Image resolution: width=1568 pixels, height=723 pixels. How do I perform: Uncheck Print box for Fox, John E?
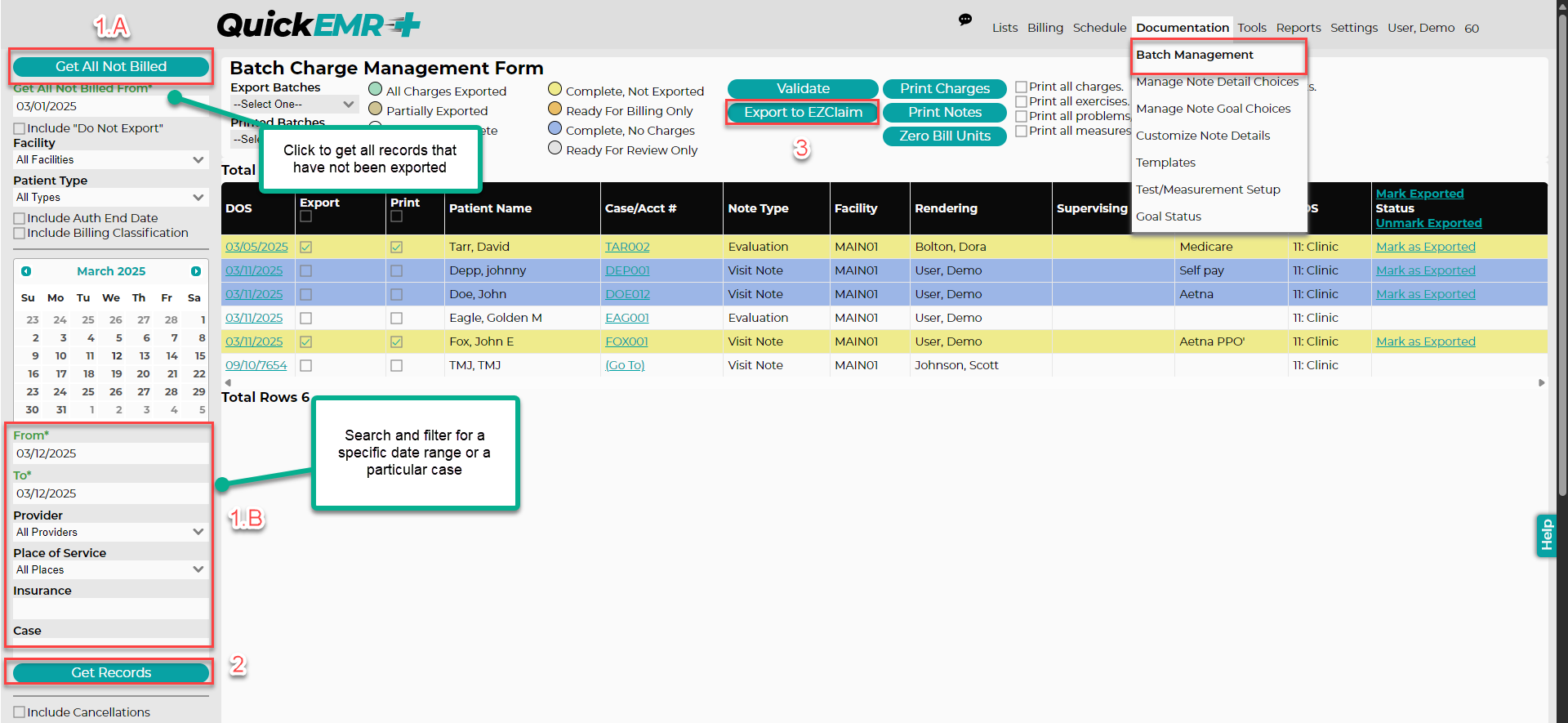[x=396, y=341]
